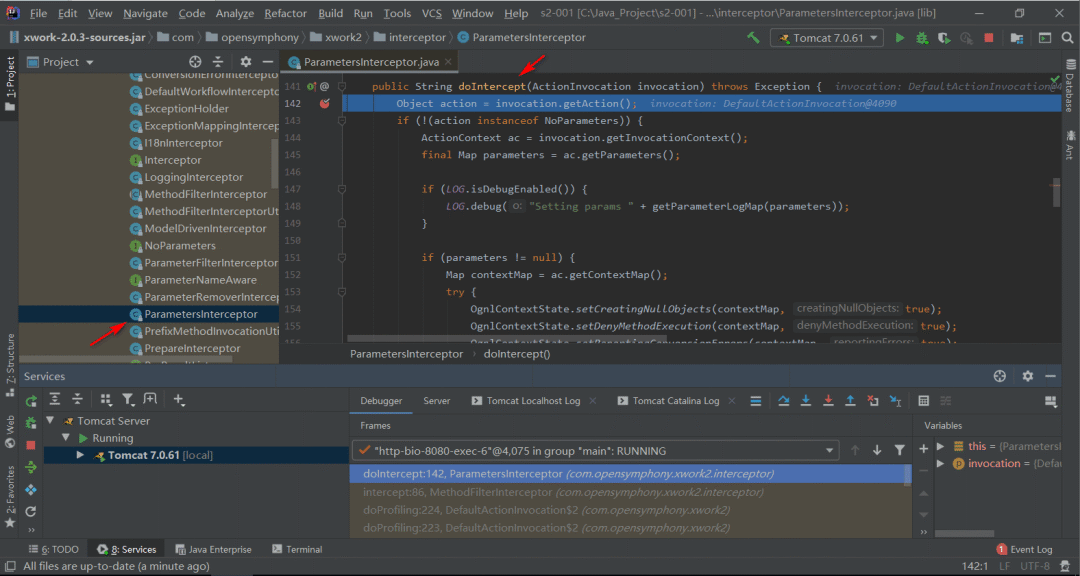Toggle breakpoint on line 142
This screenshot has height=576, width=1080.
click(x=324, y=103)
